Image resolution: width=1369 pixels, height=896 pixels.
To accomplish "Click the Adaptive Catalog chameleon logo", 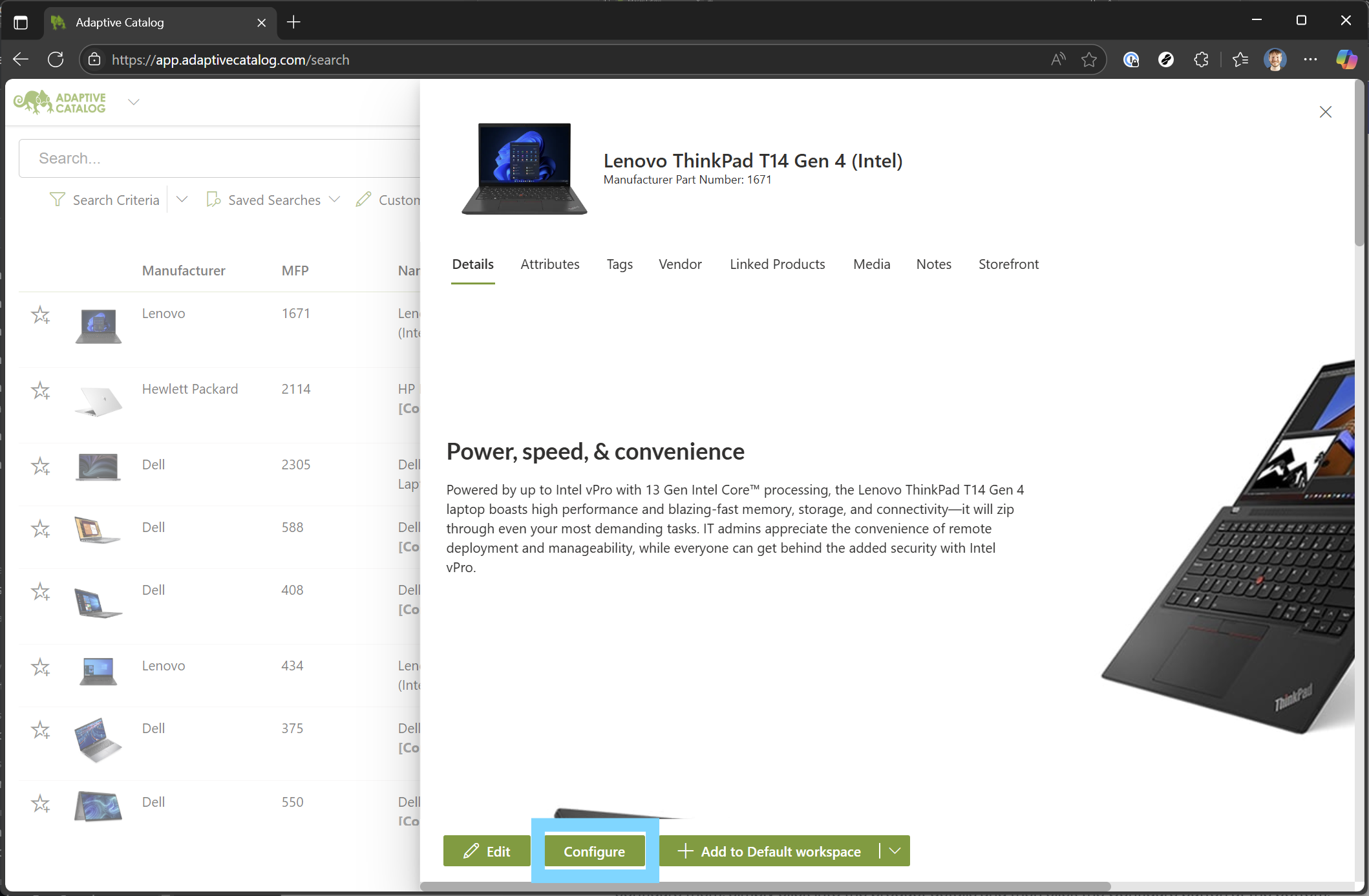I will [59, 102].
